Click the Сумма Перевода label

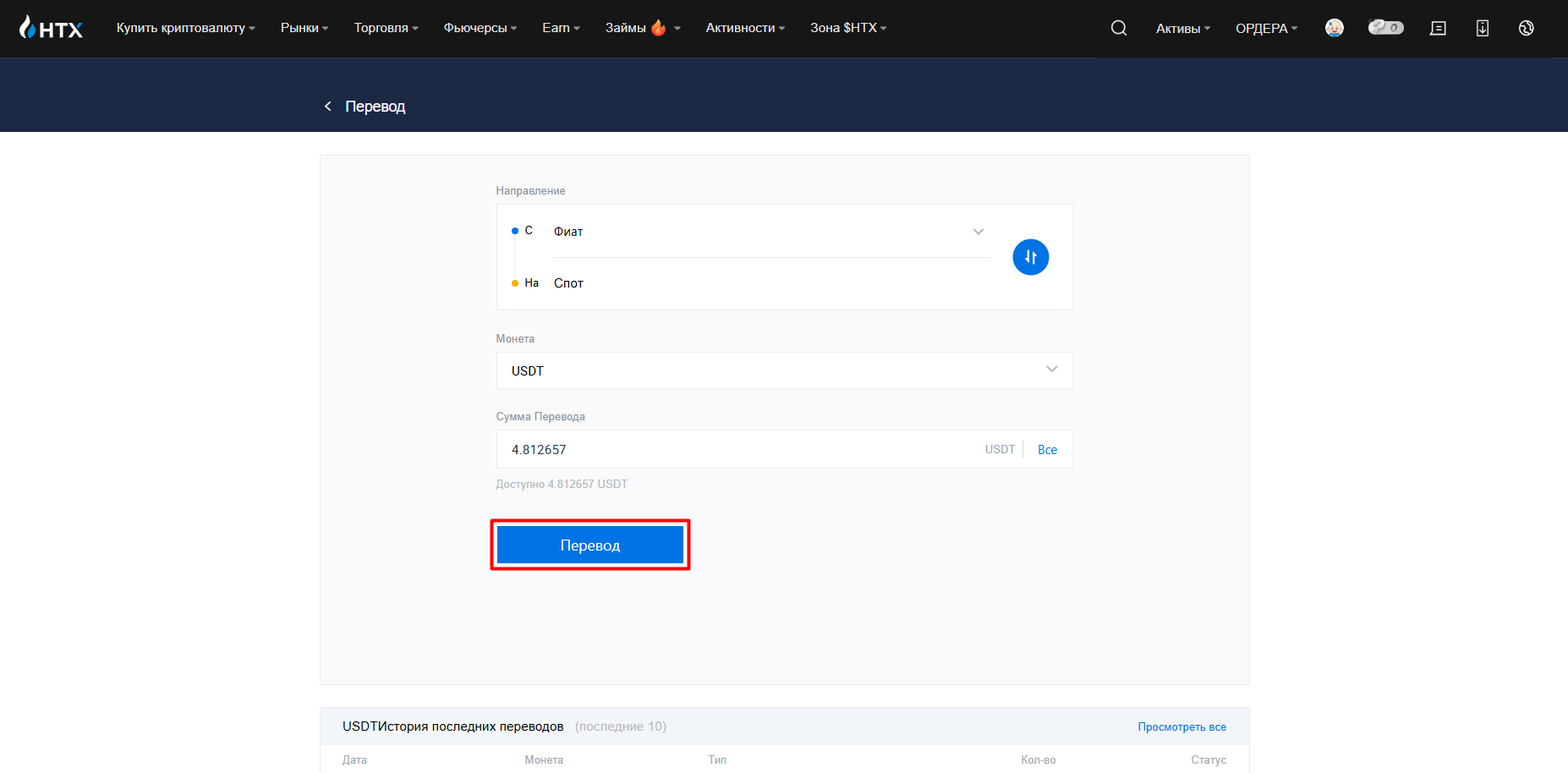540,417
